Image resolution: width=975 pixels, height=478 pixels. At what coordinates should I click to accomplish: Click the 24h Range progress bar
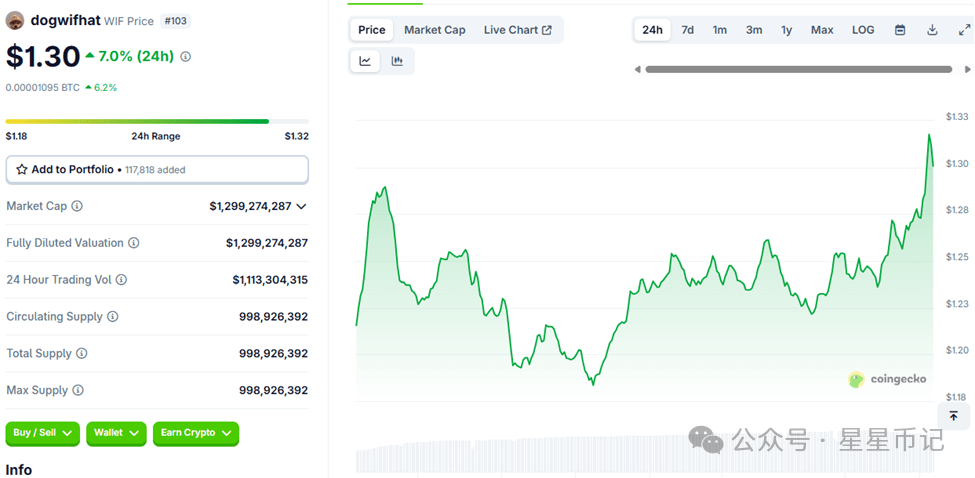point(157,121)
